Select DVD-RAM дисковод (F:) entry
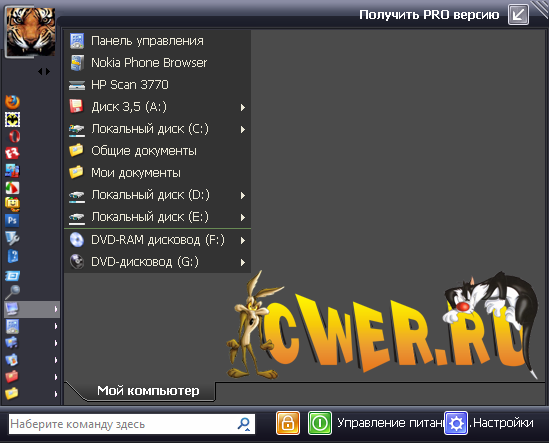Image resolution: width=549 pixels, height=443 pixels. click(x=157, y=240)
